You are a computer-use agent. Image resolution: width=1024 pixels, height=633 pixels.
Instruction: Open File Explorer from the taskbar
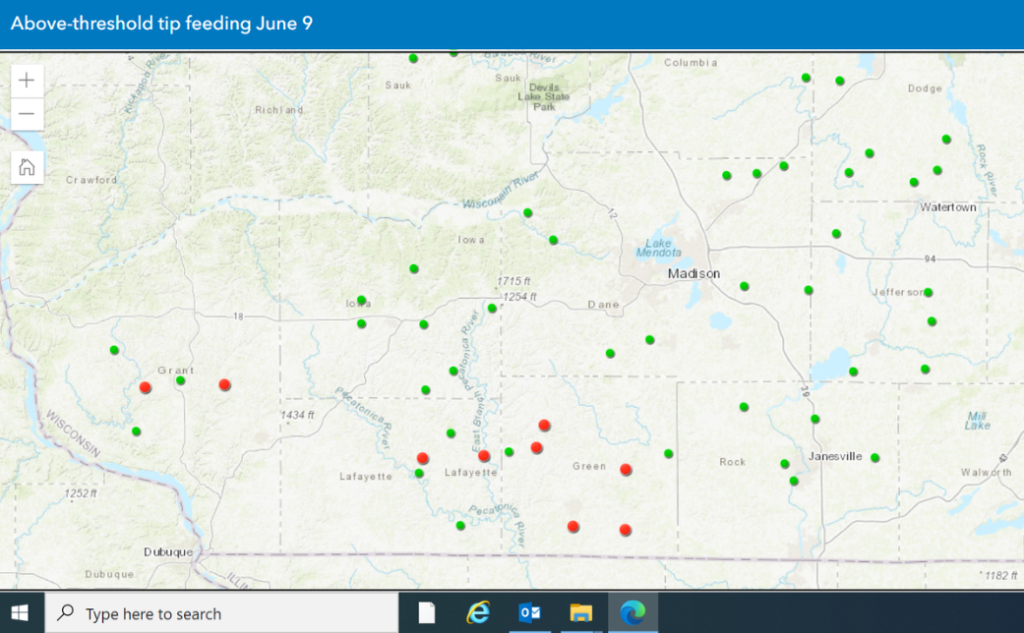581,612
